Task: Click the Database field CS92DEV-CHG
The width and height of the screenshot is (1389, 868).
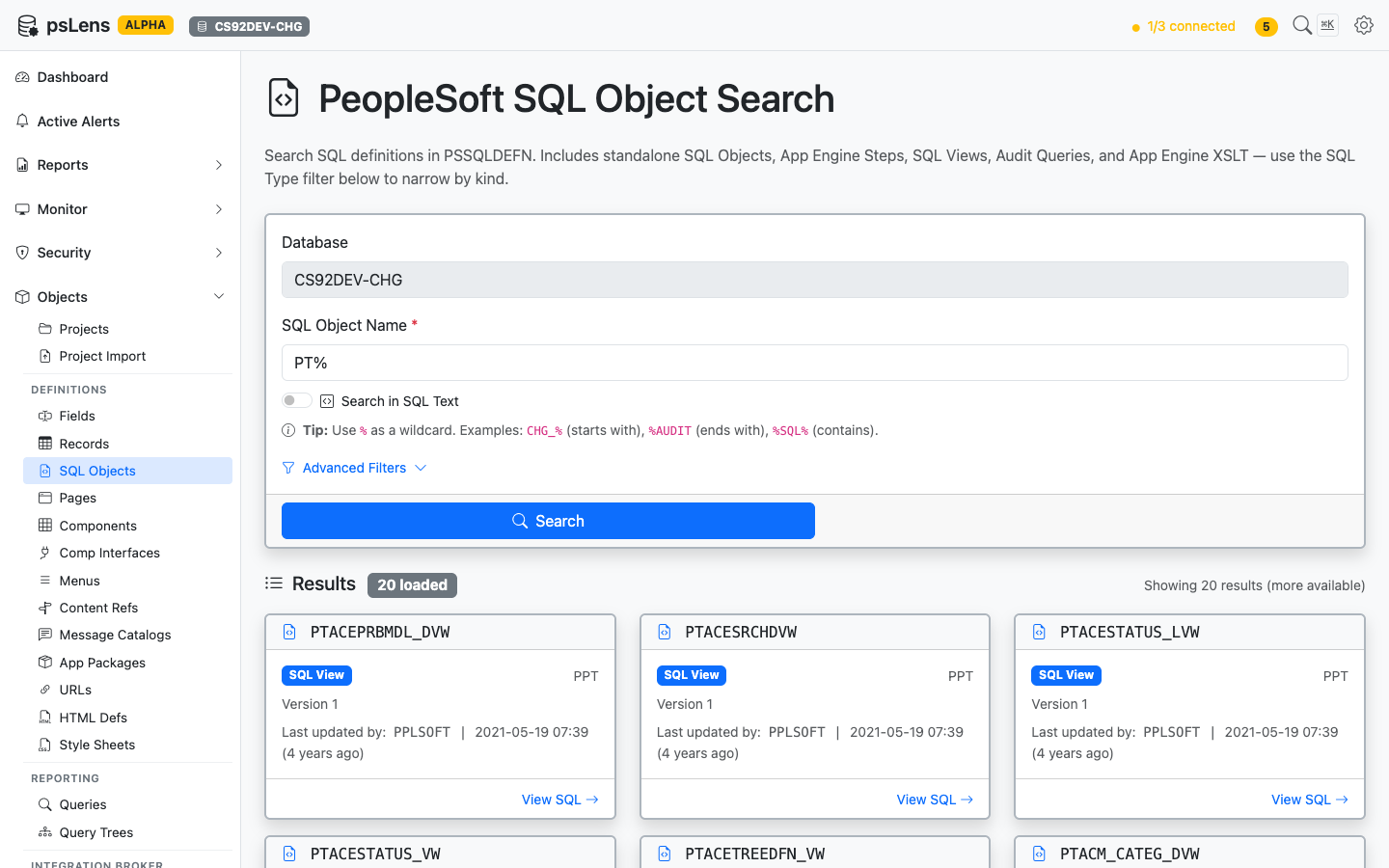Action: click(815, 280)
